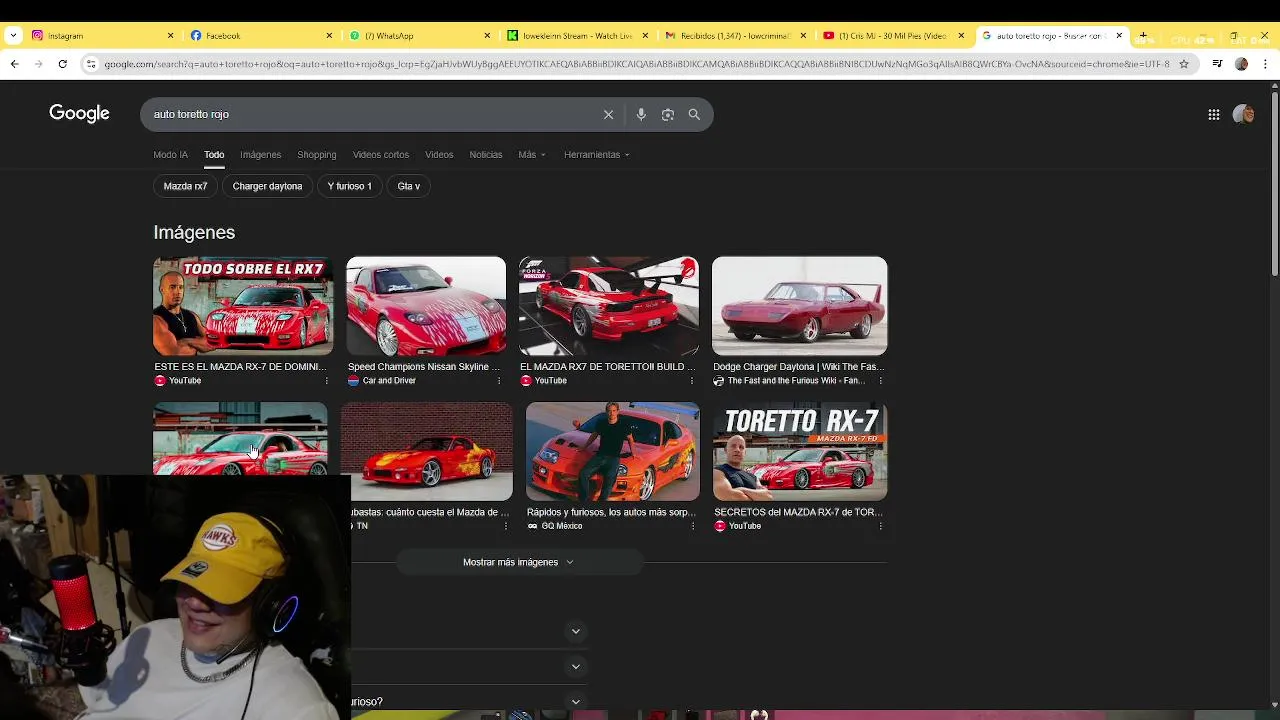This screenshot has height=720, width=1280.
Task: Open the Kick stream browser tab
Action: (576, 36)
